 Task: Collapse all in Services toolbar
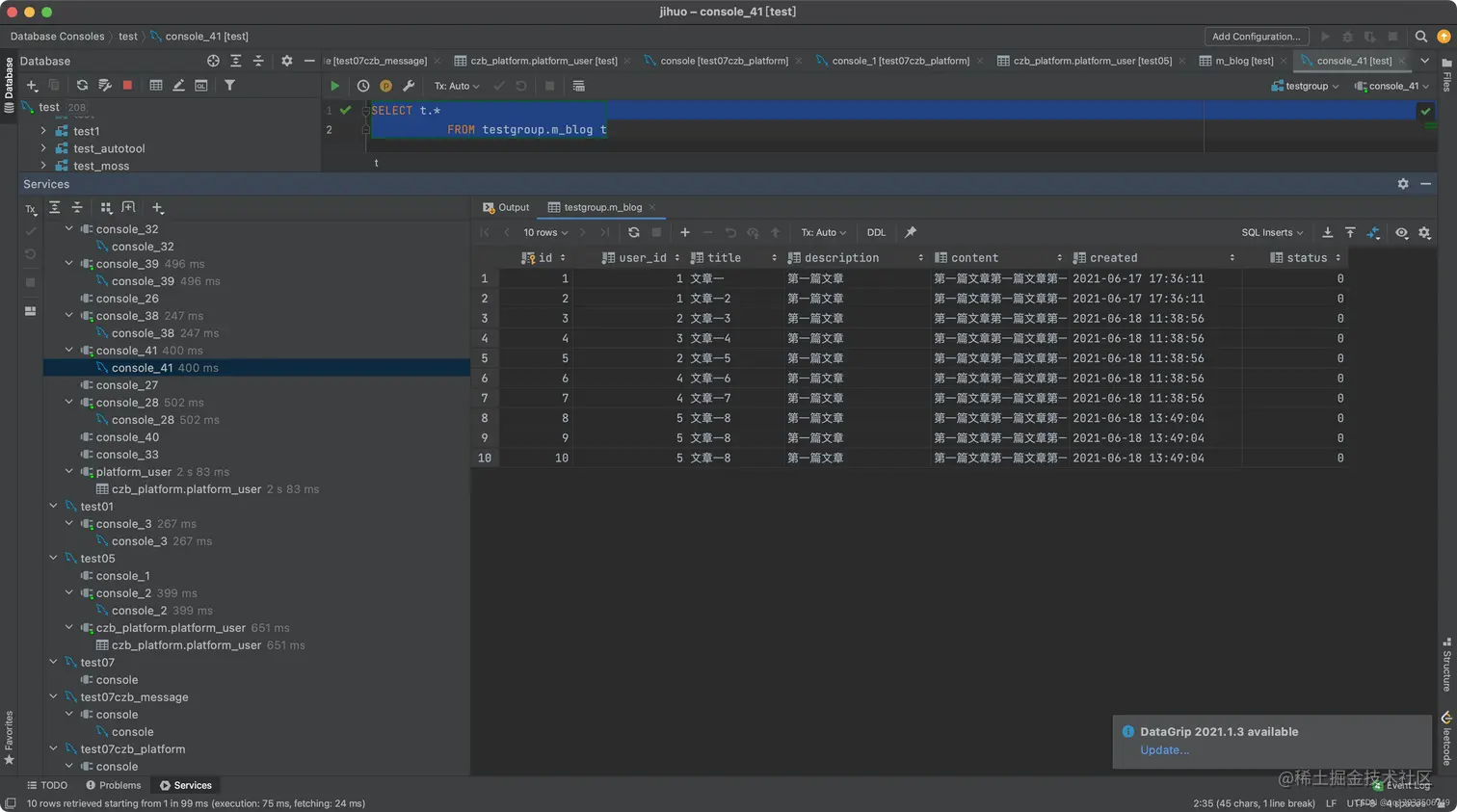click(x=77, y=208)
